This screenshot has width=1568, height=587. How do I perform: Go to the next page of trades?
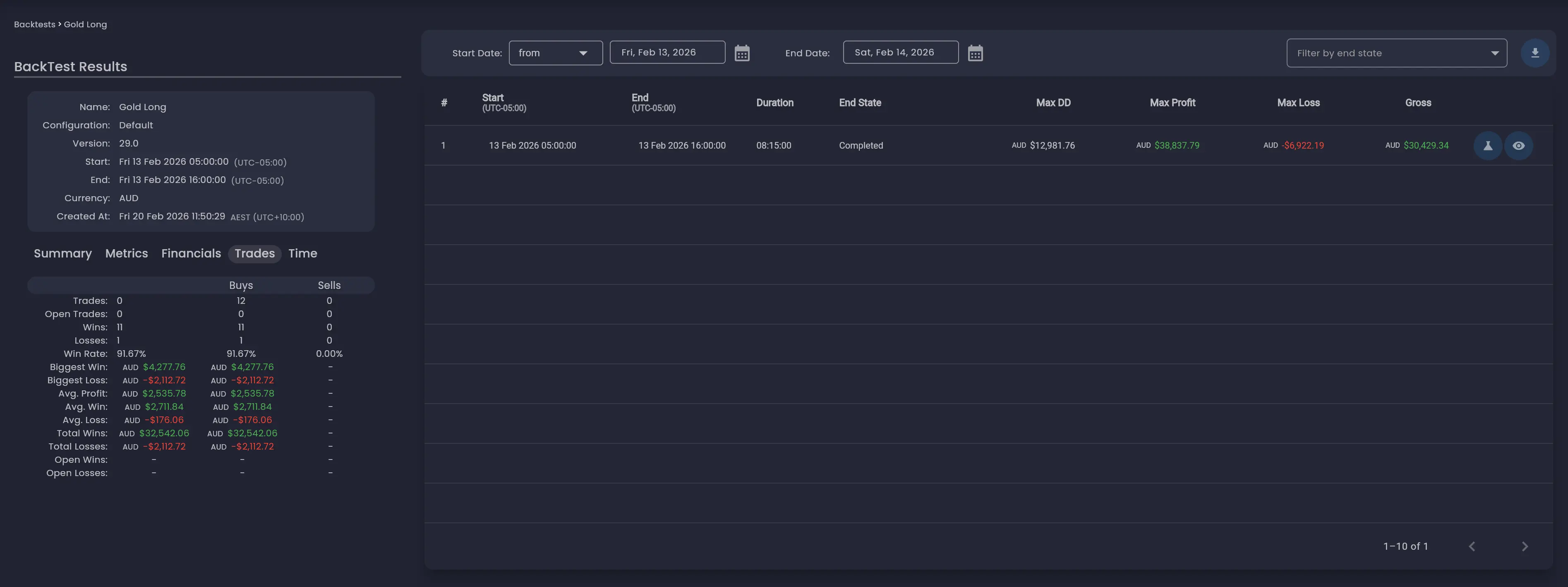(1525, 546)
